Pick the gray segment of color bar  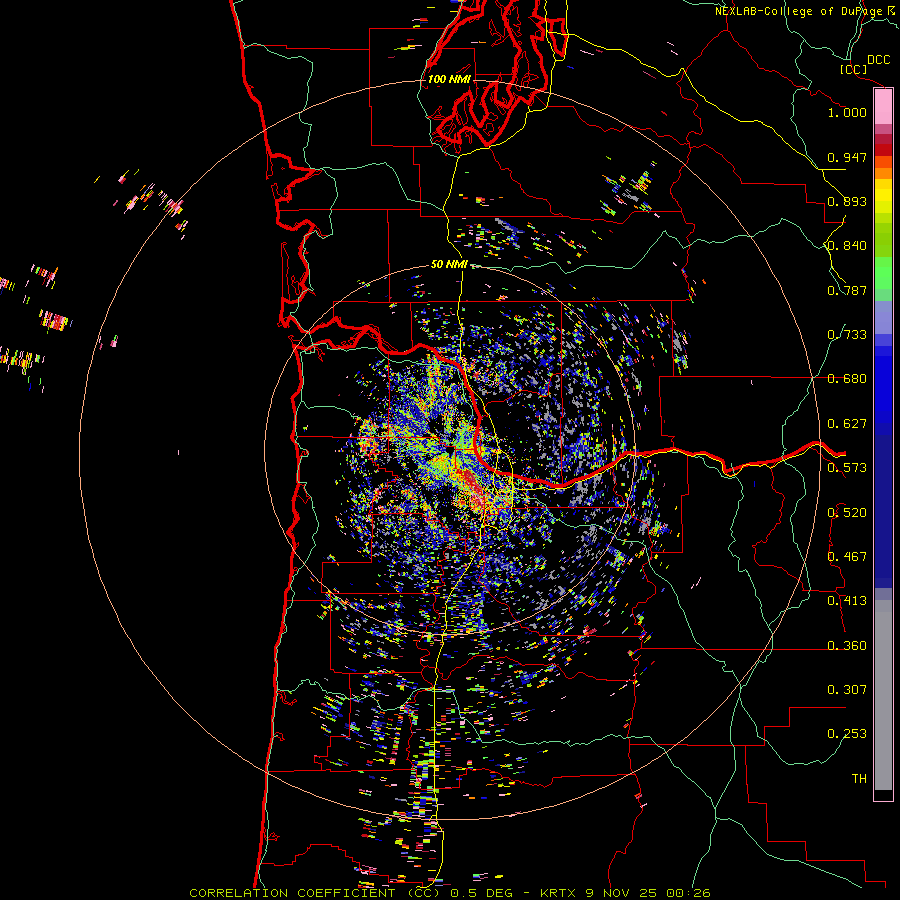[883, 695]
